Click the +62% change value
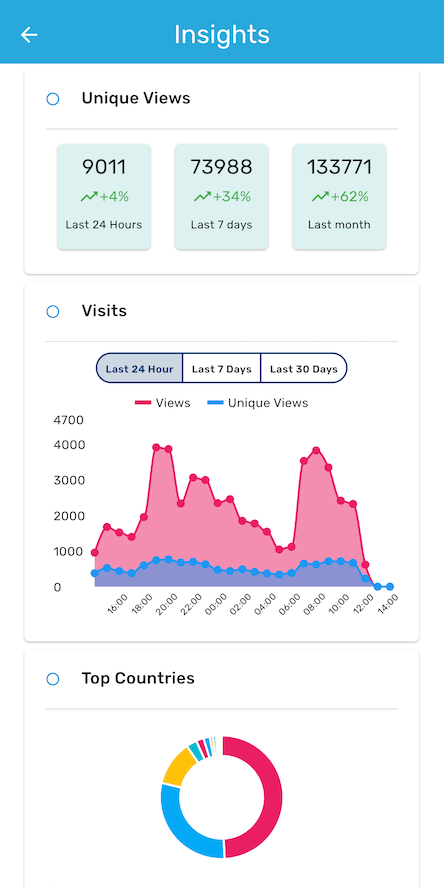The image size is (444, 888). 349,197
